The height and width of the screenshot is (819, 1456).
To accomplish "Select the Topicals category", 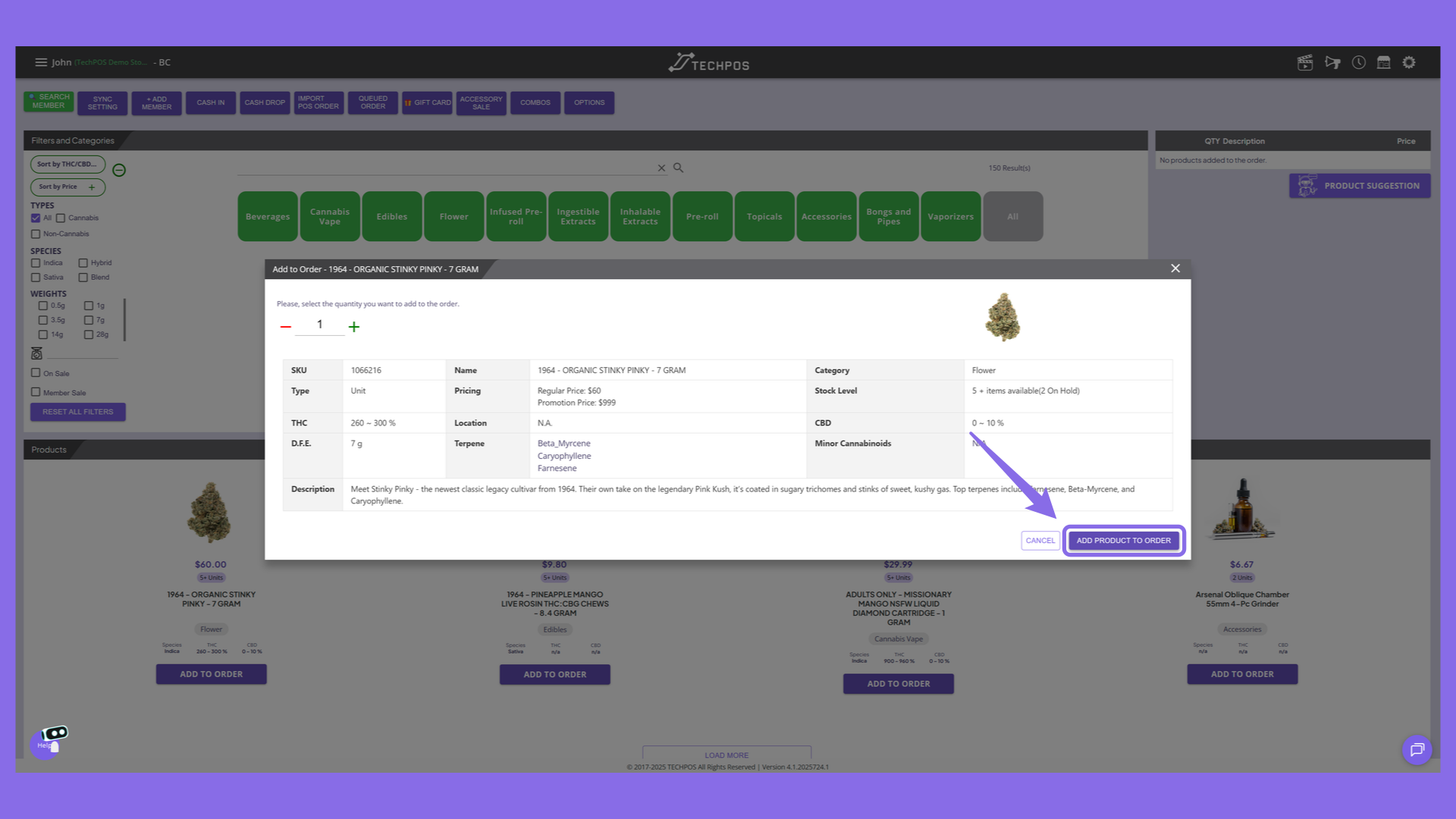I will (x=764, y=217).
